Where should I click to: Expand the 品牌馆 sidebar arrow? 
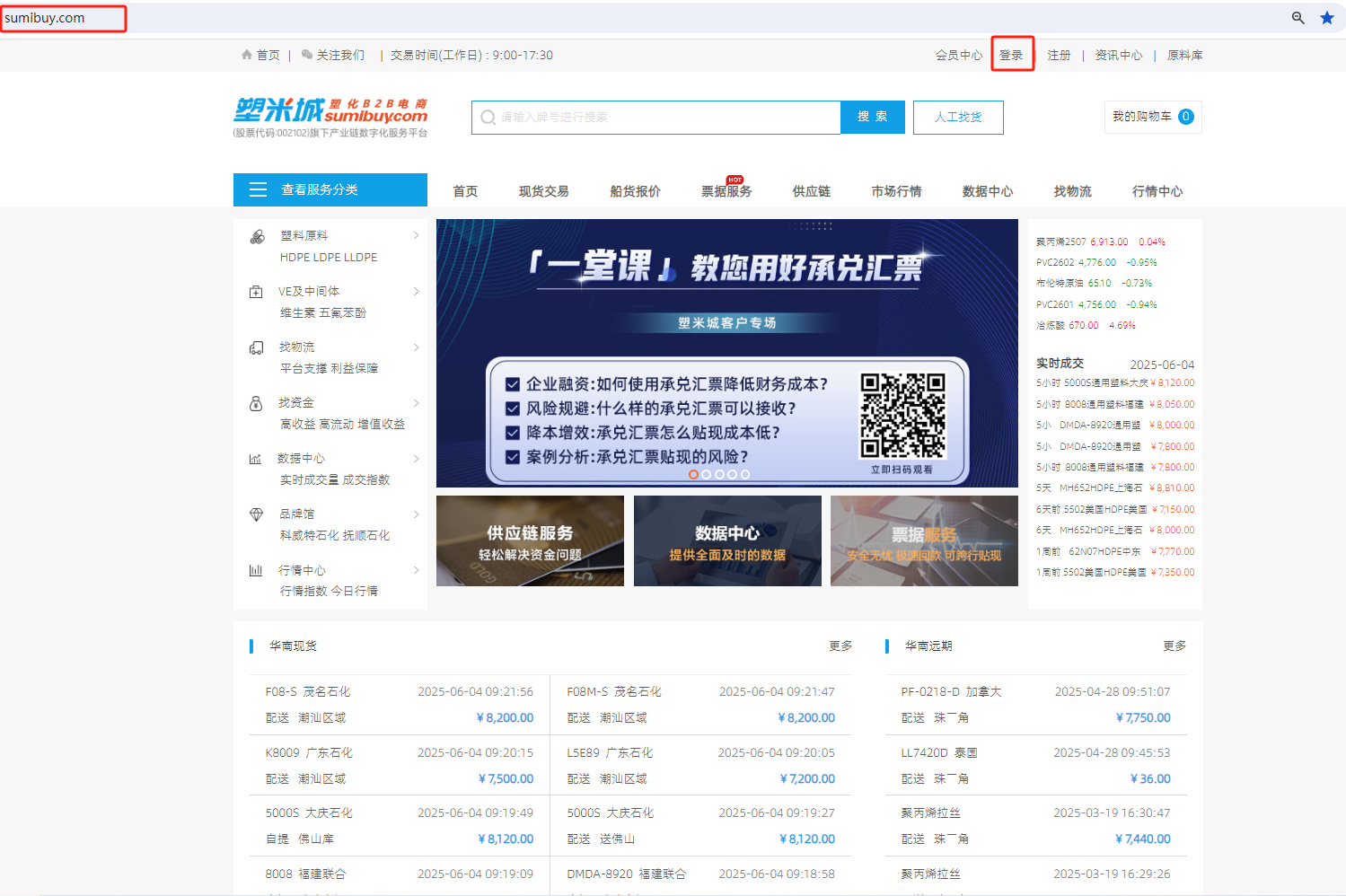coord(416,514)
